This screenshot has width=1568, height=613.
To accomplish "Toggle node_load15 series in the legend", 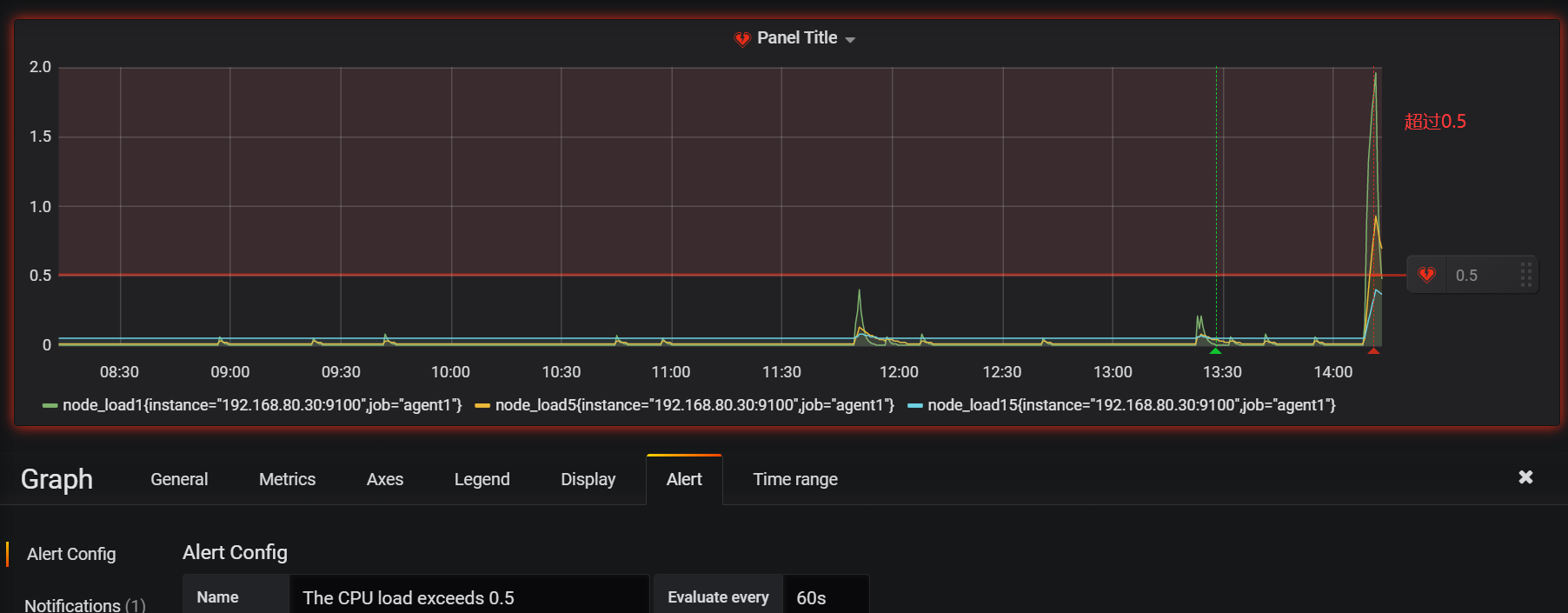I will point(1132,405).
